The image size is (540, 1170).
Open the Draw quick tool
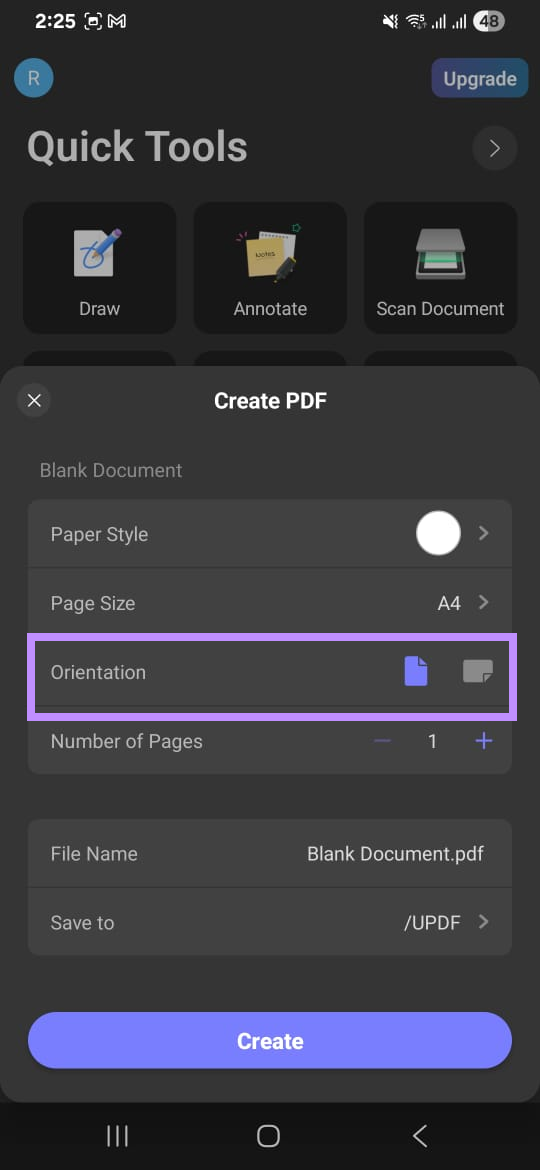pos(99,267)
